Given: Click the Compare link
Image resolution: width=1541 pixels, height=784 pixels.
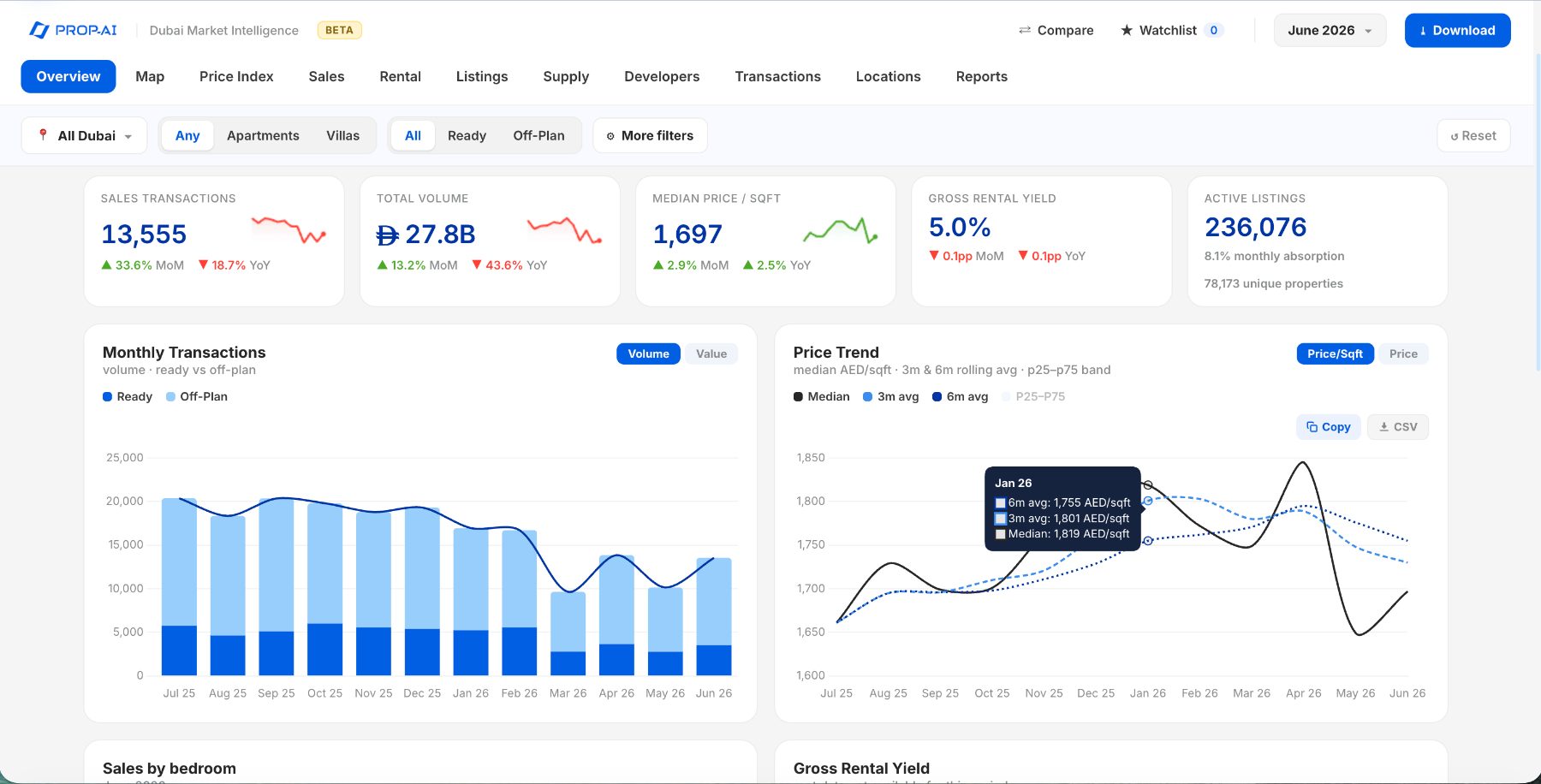Looking at the screenshot, I should 1056,30.
